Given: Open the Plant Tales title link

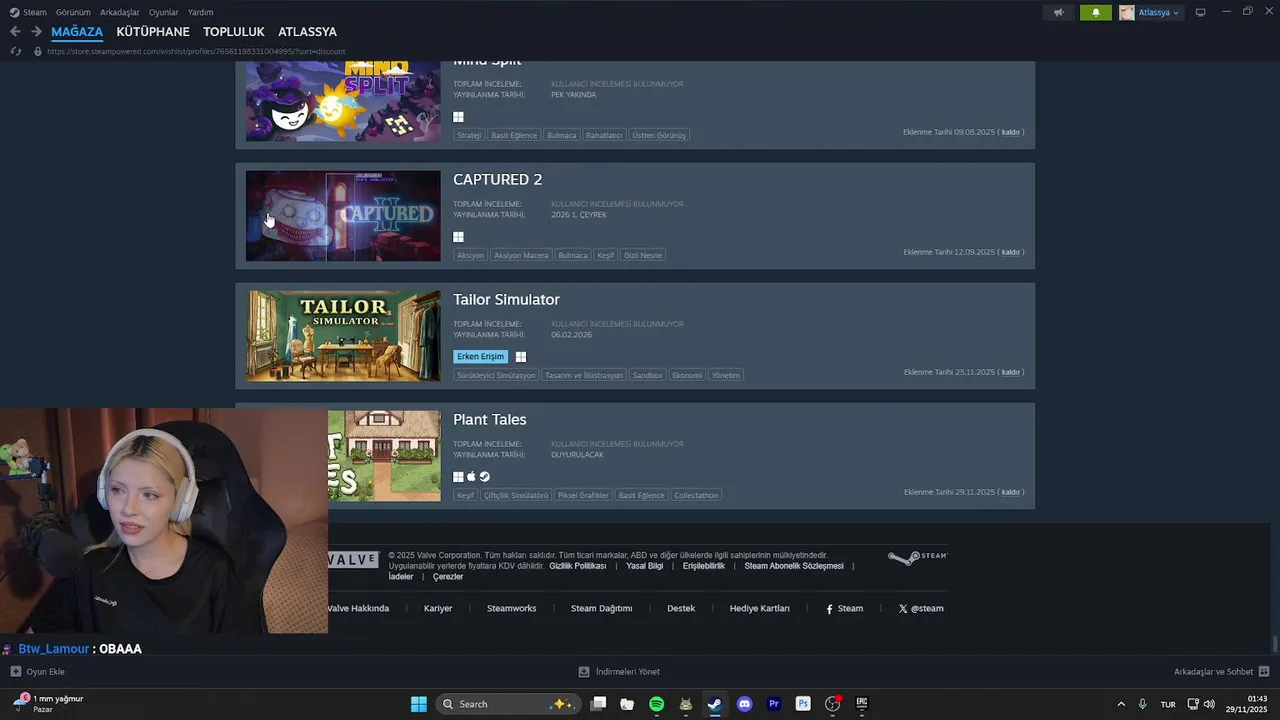Looking at the screenshot, I should (489, 420).
